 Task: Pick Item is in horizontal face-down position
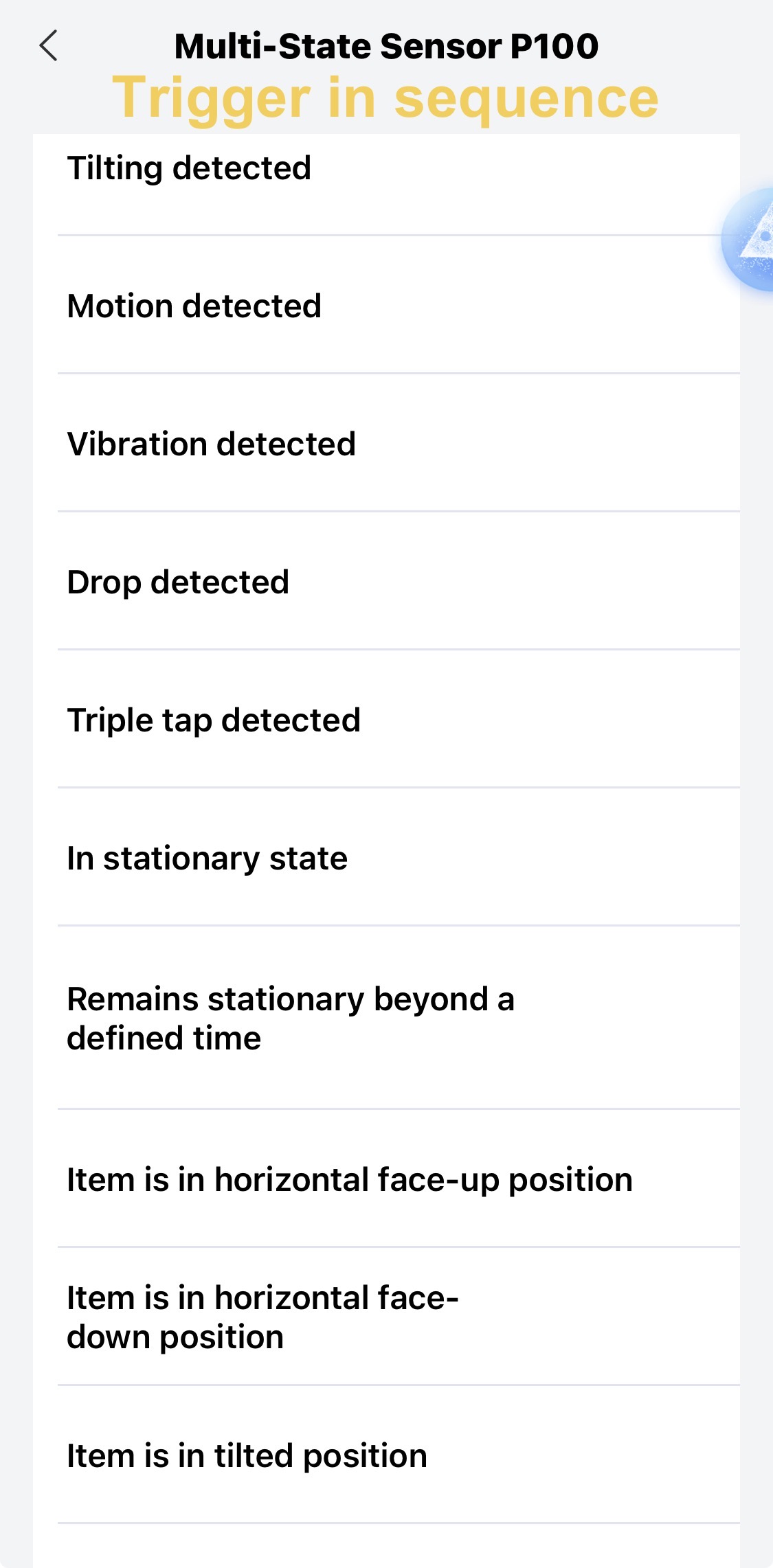click(262, 1317)
